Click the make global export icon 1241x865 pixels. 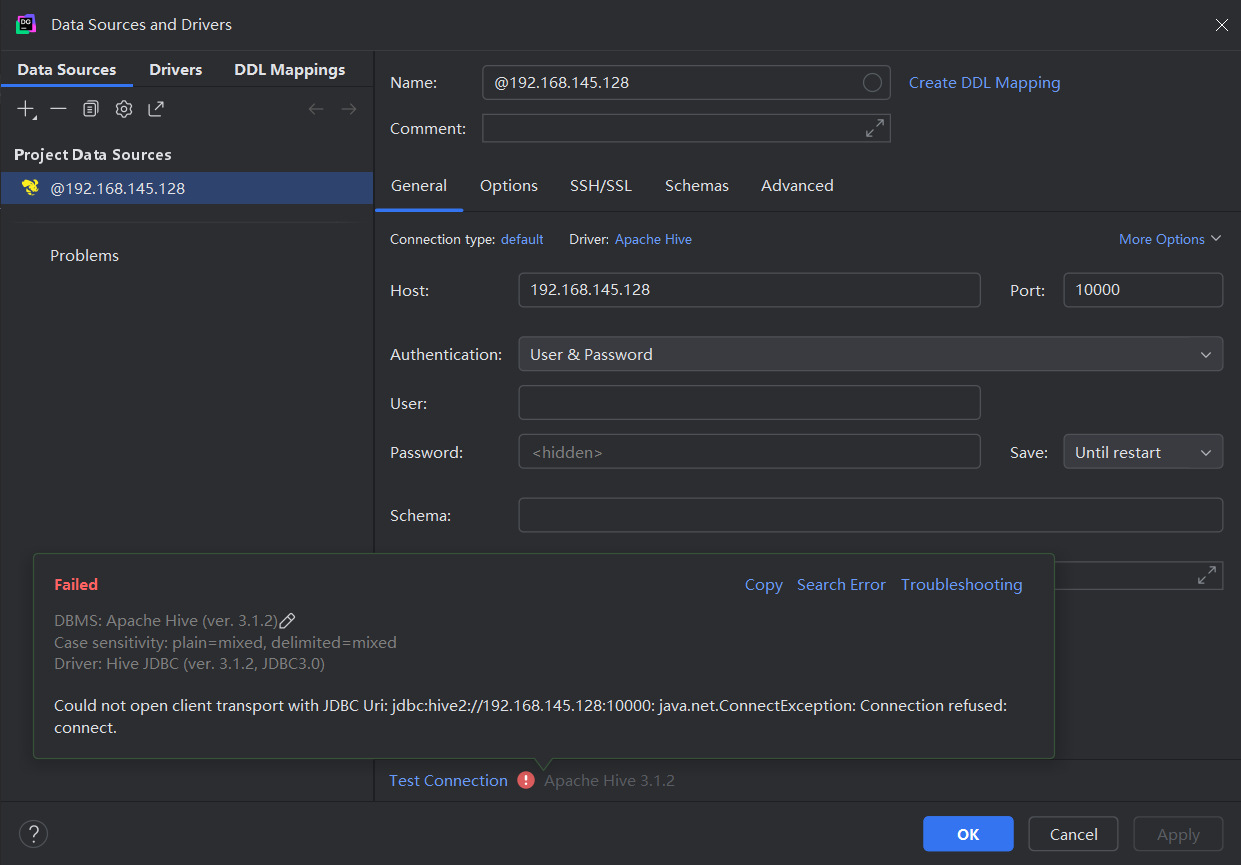tap(156, 109)
